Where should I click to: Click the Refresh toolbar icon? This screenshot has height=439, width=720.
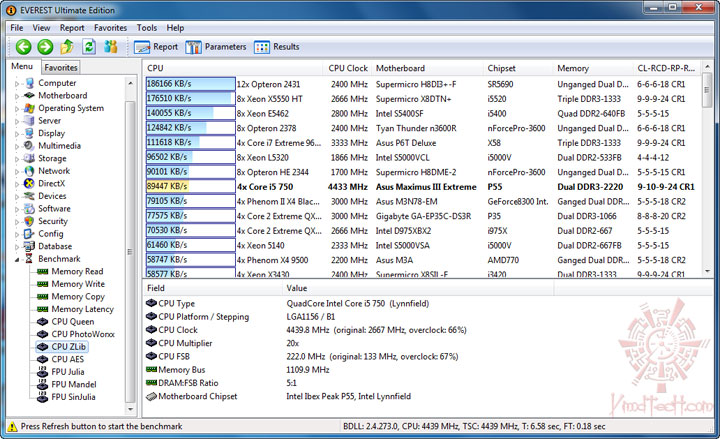pos(89,46)
